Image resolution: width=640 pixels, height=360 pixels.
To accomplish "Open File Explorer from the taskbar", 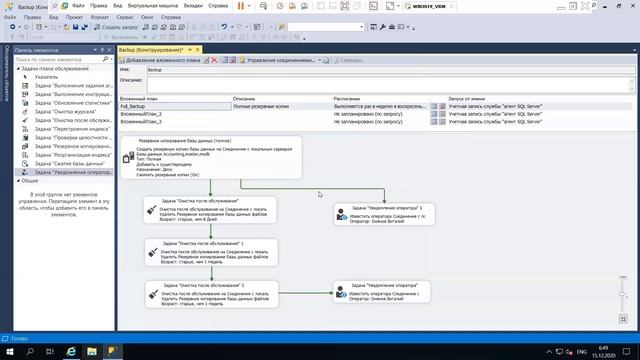I will 92,351.
